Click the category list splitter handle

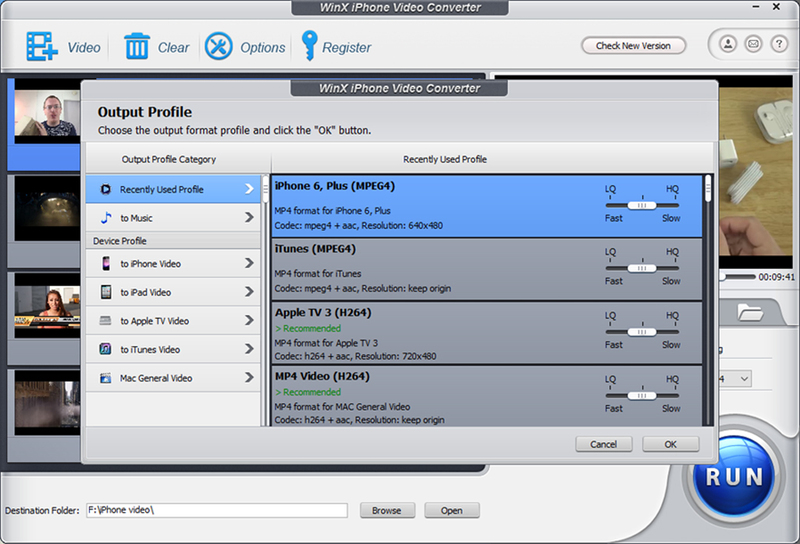[265, 190]
